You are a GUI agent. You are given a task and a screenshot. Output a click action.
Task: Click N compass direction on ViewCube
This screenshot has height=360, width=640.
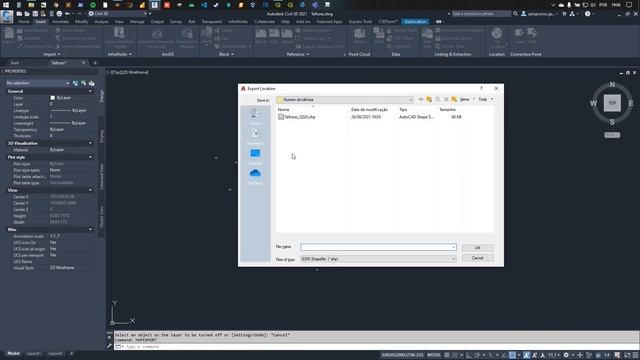[x=612, y=84]
